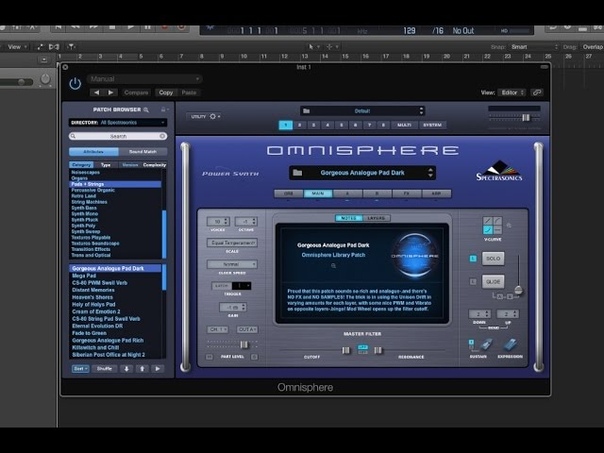Click the Sustain pedal icon
Viewport: 604px width, 453px height.
tap(486, 344)
